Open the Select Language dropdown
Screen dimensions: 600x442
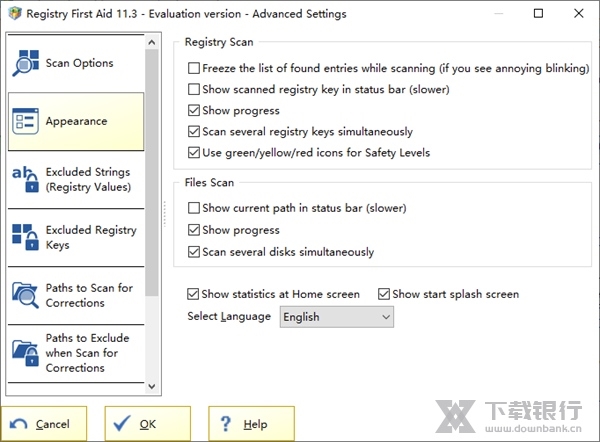pyautogui.click(x=336, y=317)
